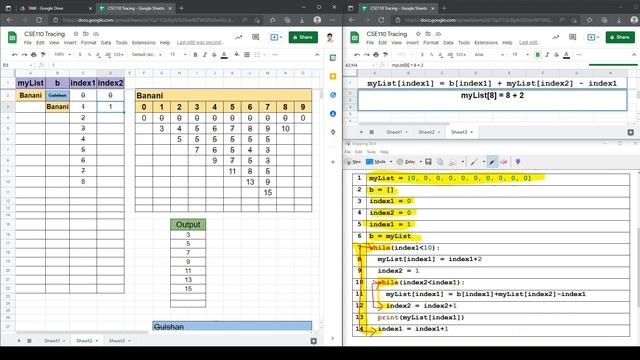Click Explore button in right Sheets window
The width and height of the screenshot is (640, 360).
[x=631, y=132]
